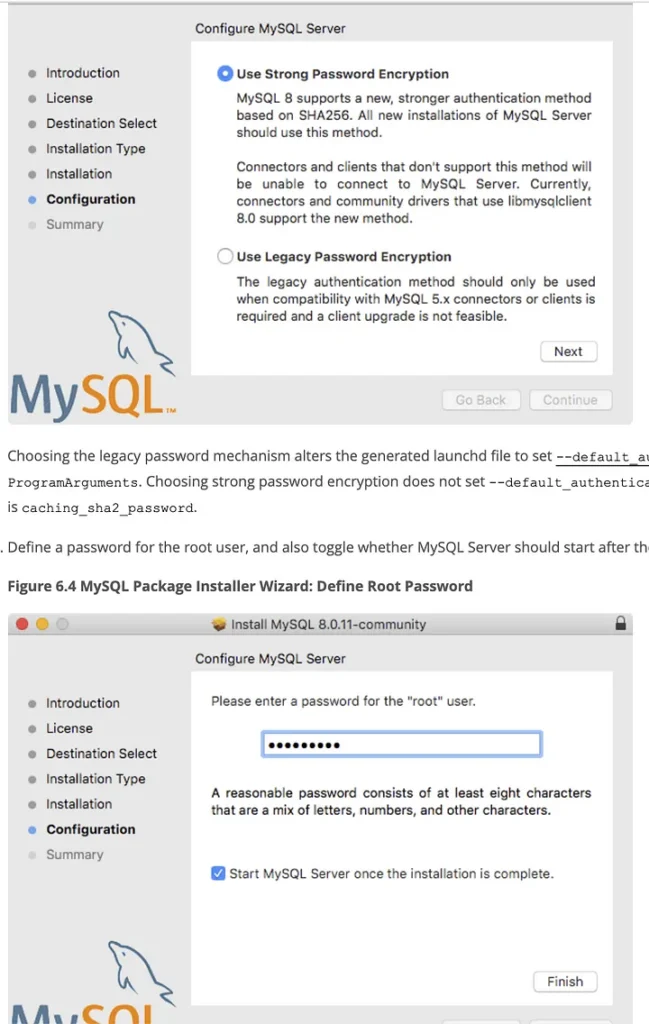This screenshot has width=649, height=1024.
Task: Select Use Legacy Password Encryption radio button
Action: [x=225, y=256]
